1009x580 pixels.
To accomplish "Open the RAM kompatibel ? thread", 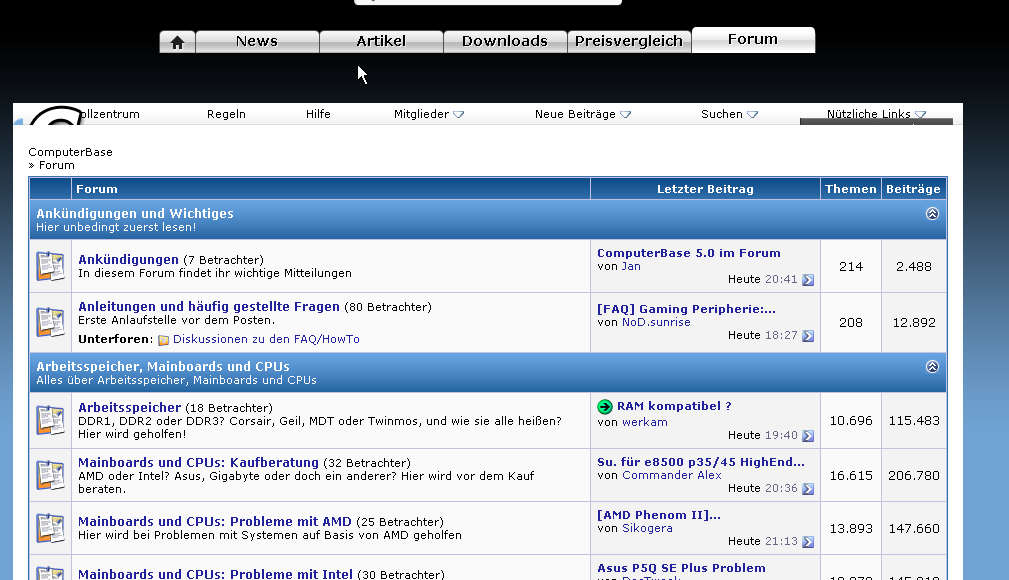I will point(674,406).
